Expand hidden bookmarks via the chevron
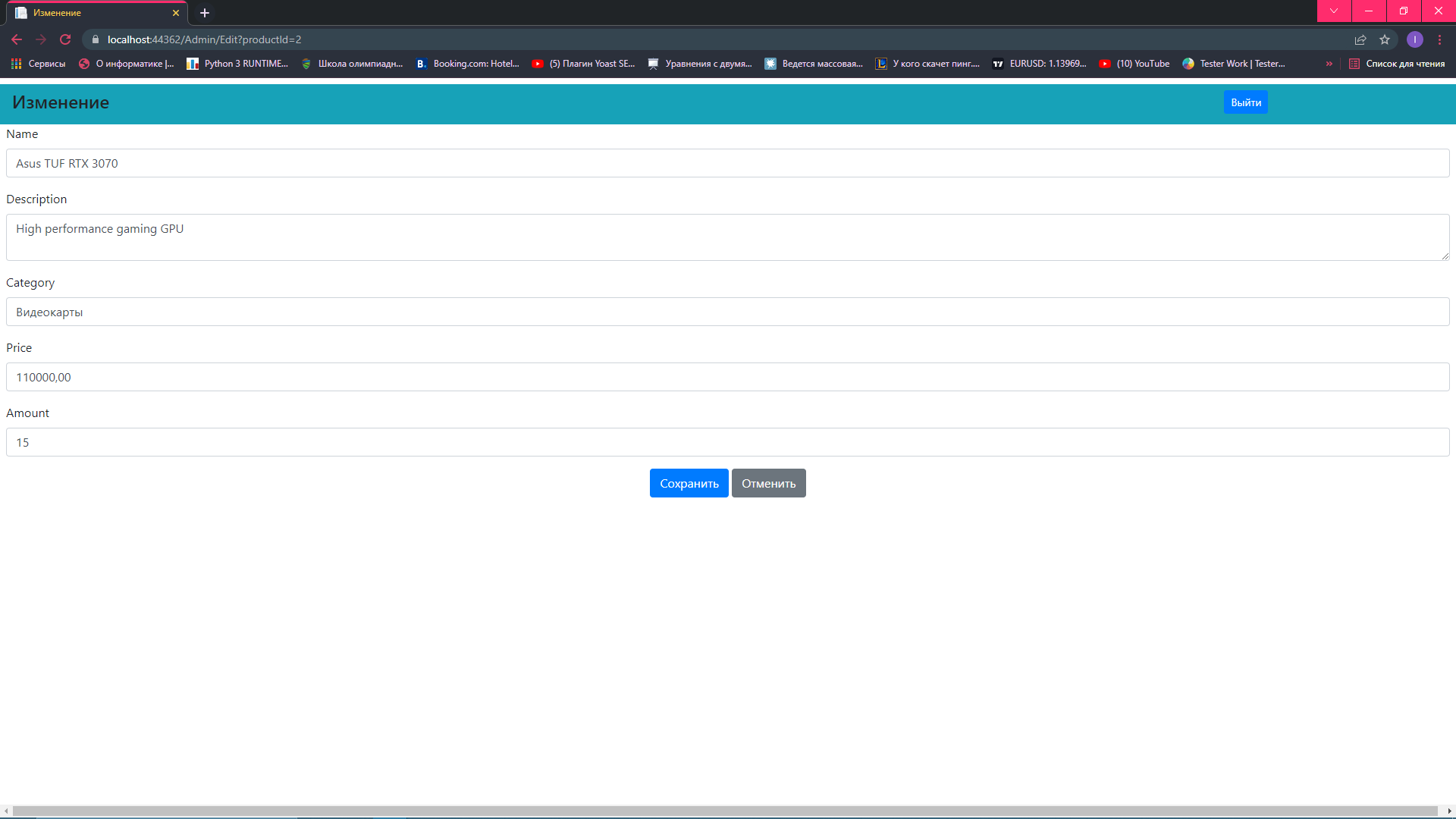The height and width of the screenshot is (819, 1456). (x=1329, y=64)
